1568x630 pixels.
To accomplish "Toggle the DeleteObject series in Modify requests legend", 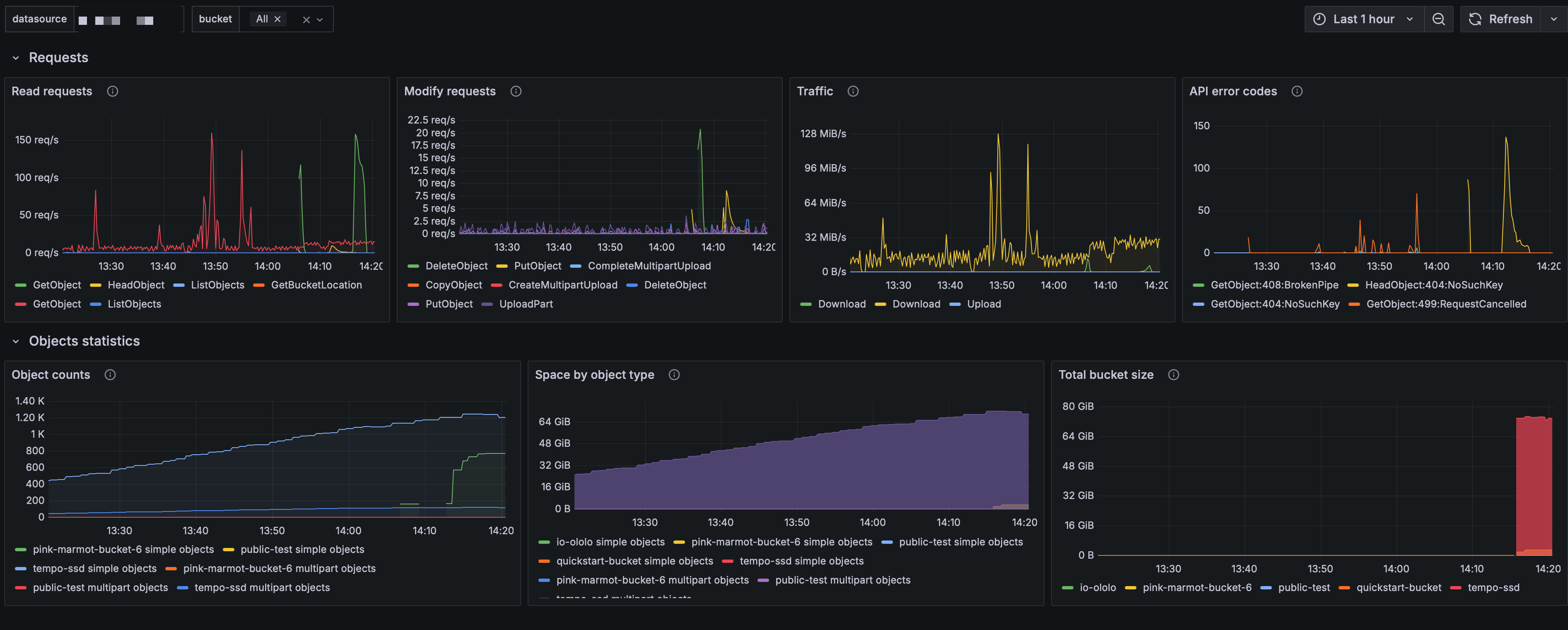I will pyautogui.click(x=456, y=266).
